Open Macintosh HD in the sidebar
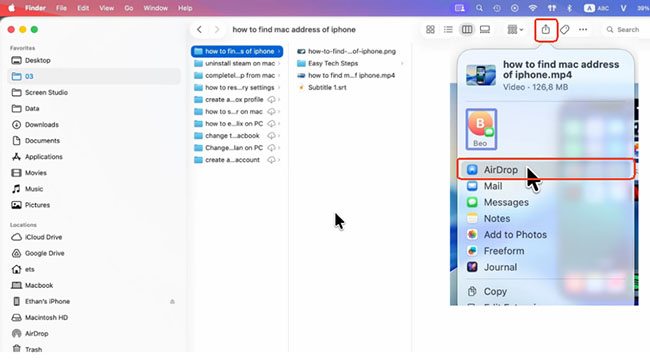The height and width of the screenshot is (363, 650). (x=94, y=317)
